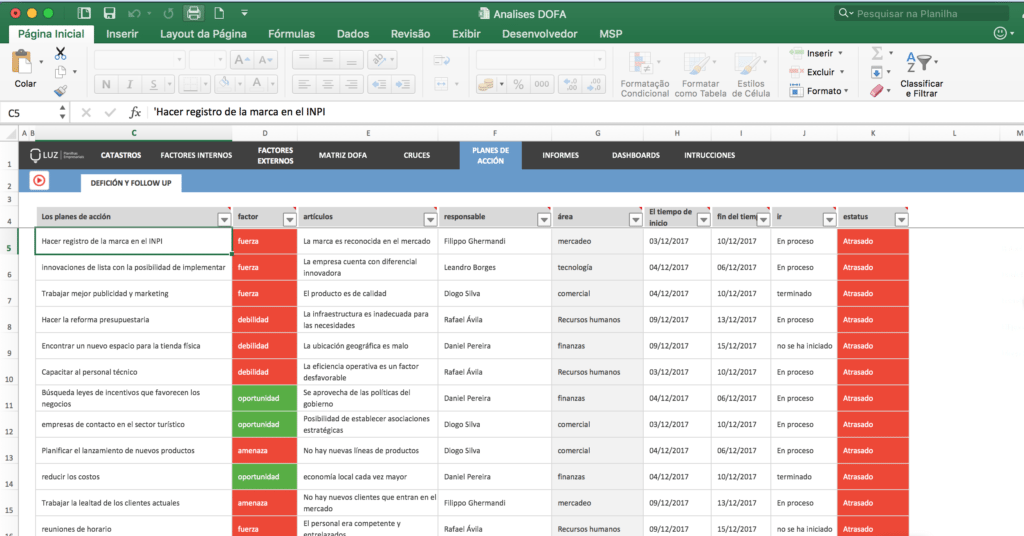Screen dimensions: 1024x536
Task: Open the 'responsable' column filter dropdown
Action: 543,220
